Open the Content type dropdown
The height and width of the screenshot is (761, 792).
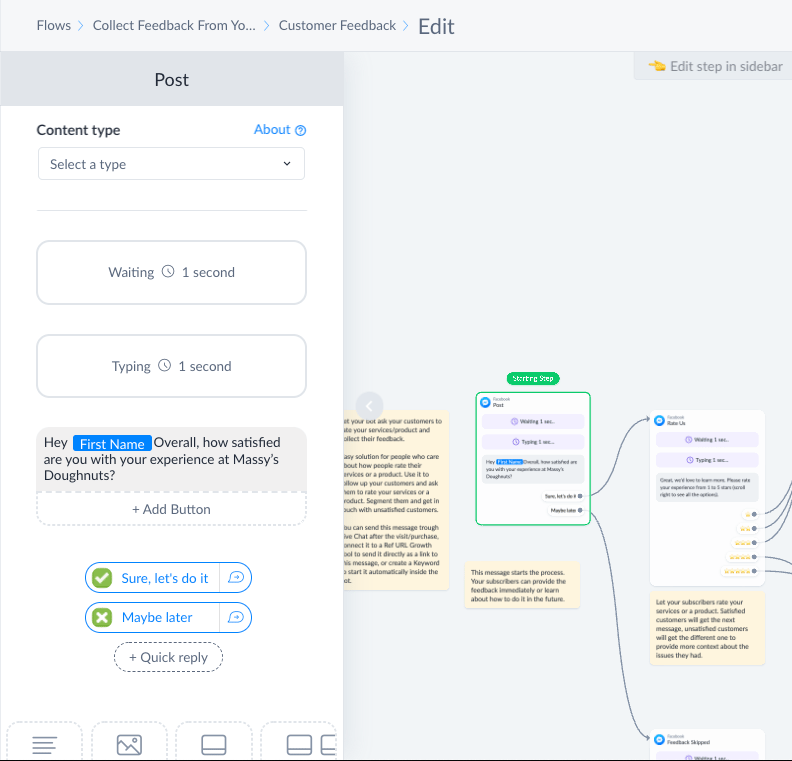click(x=171, y=164)
